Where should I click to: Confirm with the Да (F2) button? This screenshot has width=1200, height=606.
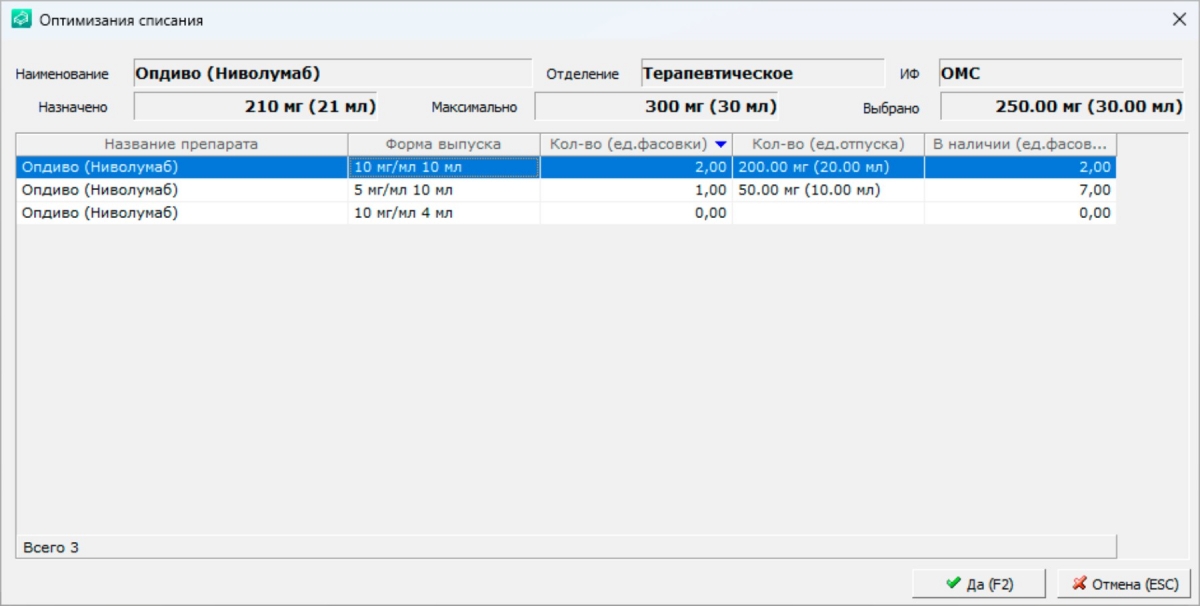(979, 583)
